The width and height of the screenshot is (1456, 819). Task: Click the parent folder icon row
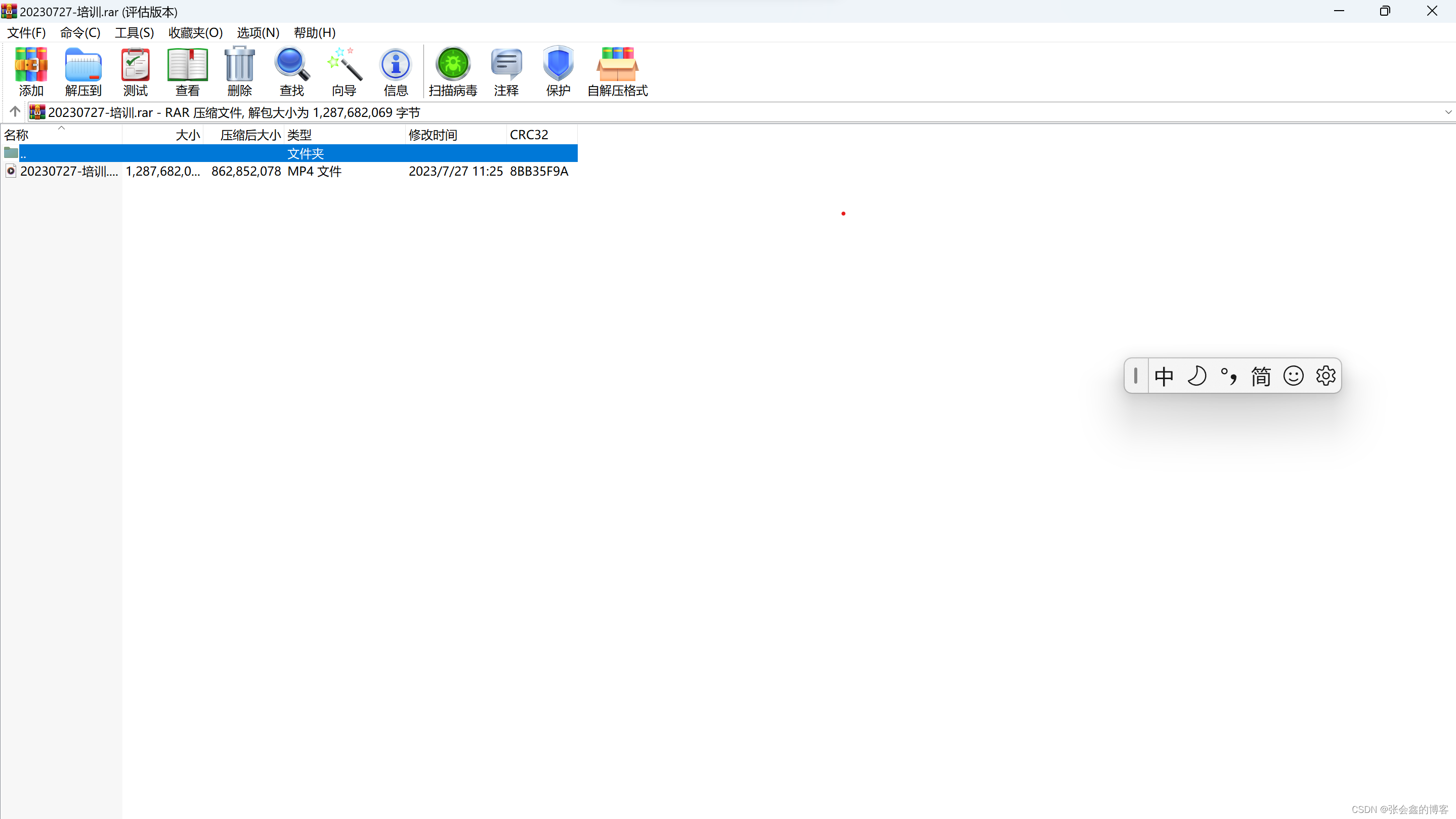(x=11, y=153)
